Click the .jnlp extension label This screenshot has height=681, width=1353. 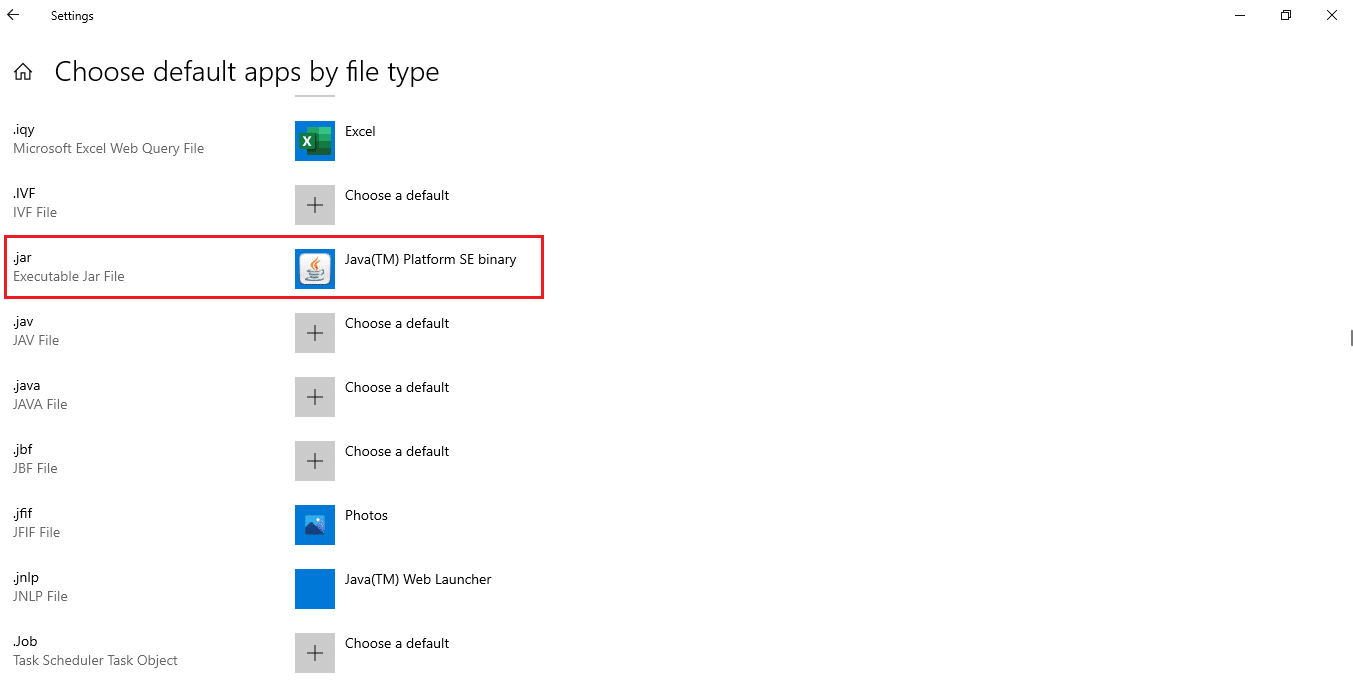click(26, 578)
